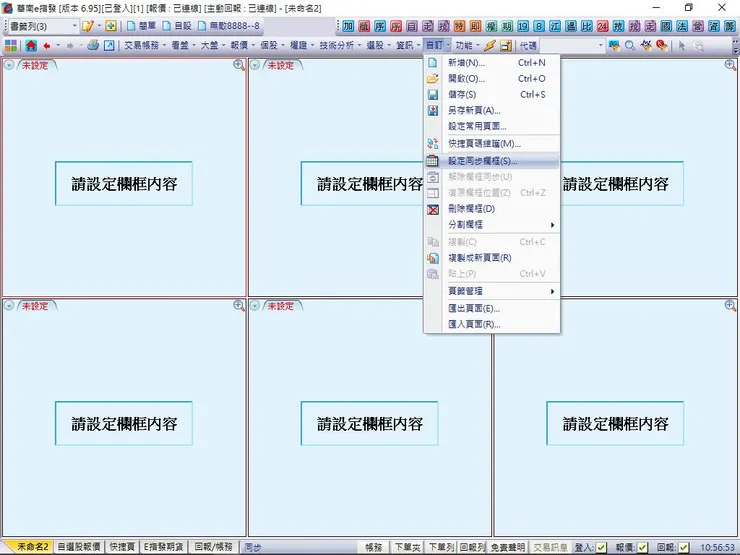The height and width of the screenshot is (555, 740).
Task: Click the yellow plus add-bookmark icon
Action: 111,26
